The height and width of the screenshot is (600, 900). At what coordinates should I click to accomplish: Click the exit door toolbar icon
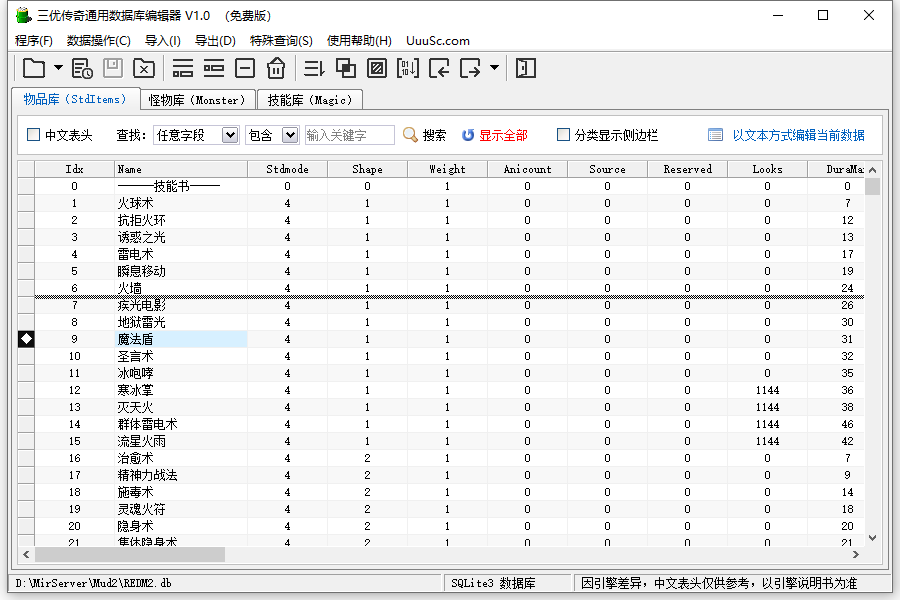click(x=526, y=68)
